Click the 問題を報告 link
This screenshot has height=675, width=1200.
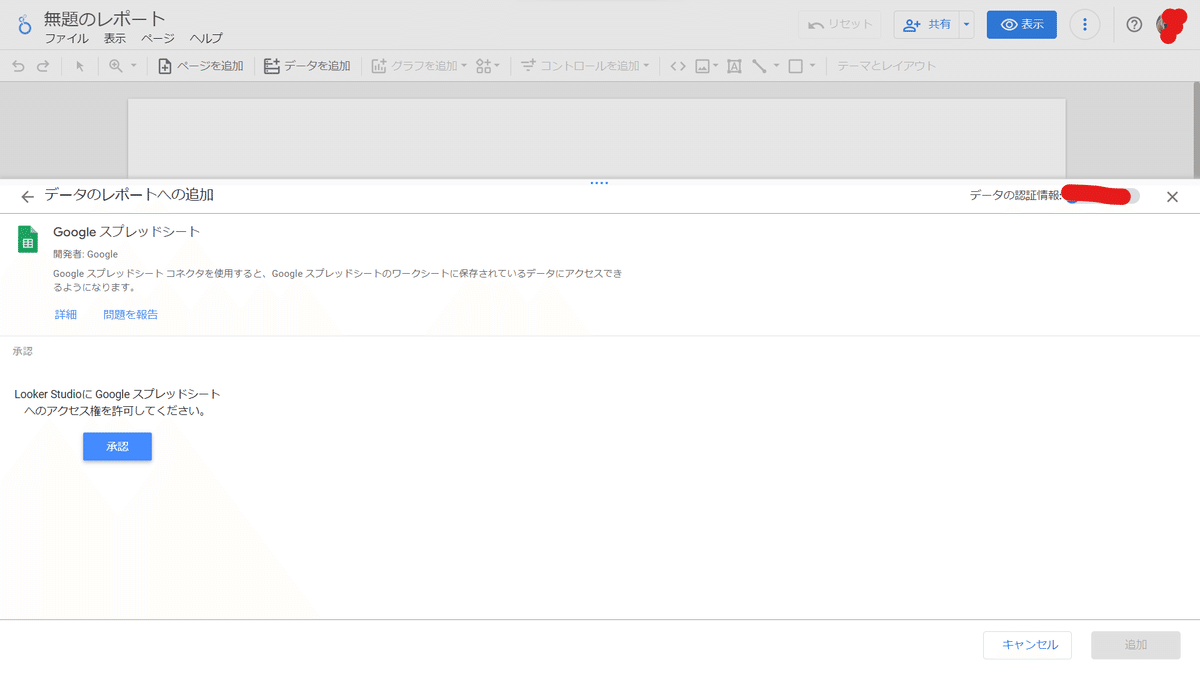click(x=130, y=315)
